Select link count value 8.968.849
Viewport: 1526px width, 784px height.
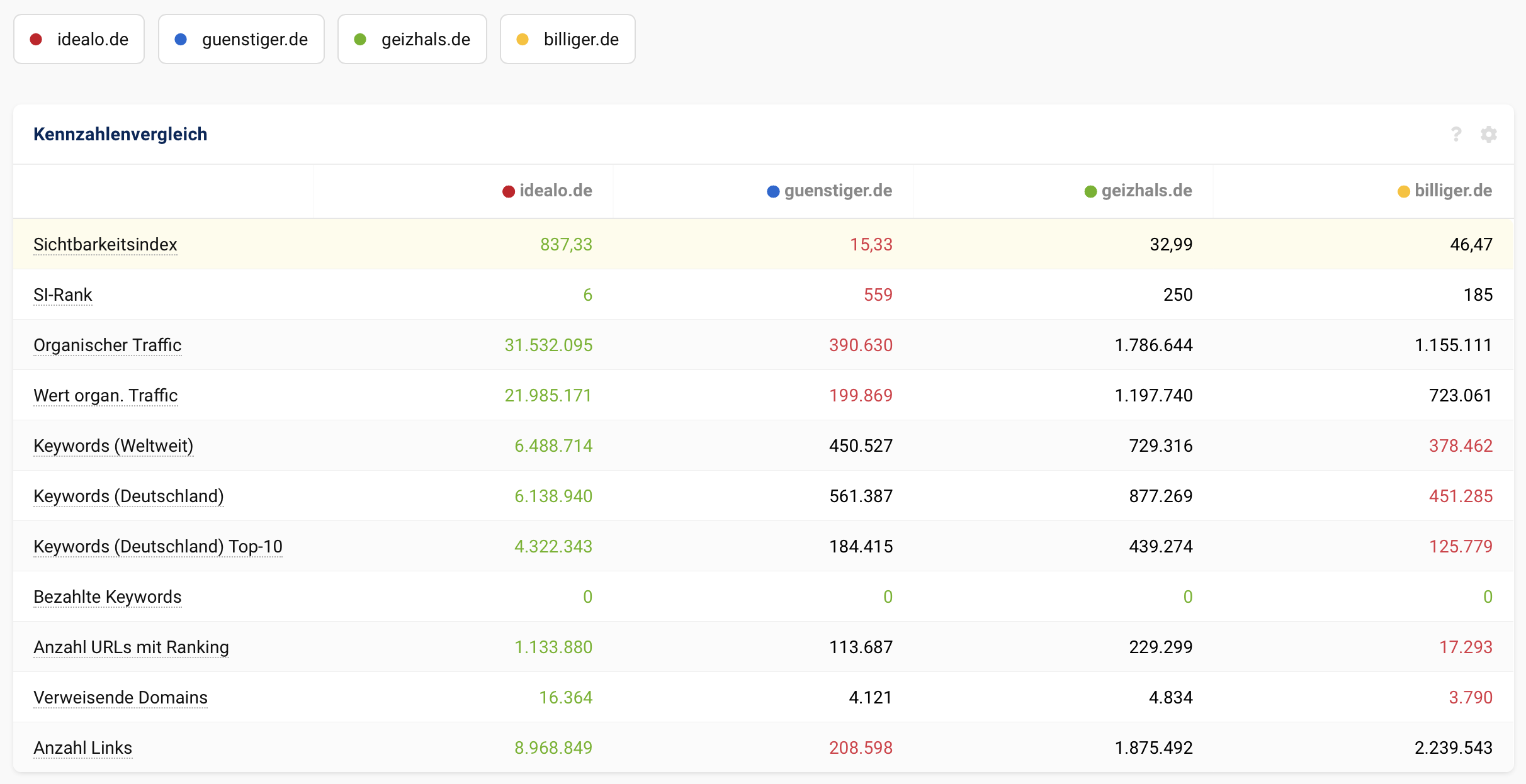553,748
